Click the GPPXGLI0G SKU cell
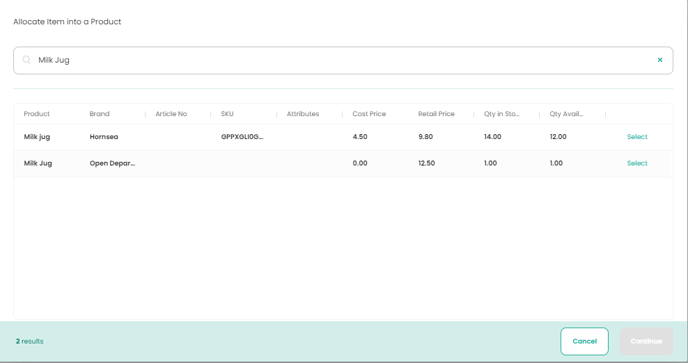The height and width of the screenshot is (363, 688). click(242, 137)
